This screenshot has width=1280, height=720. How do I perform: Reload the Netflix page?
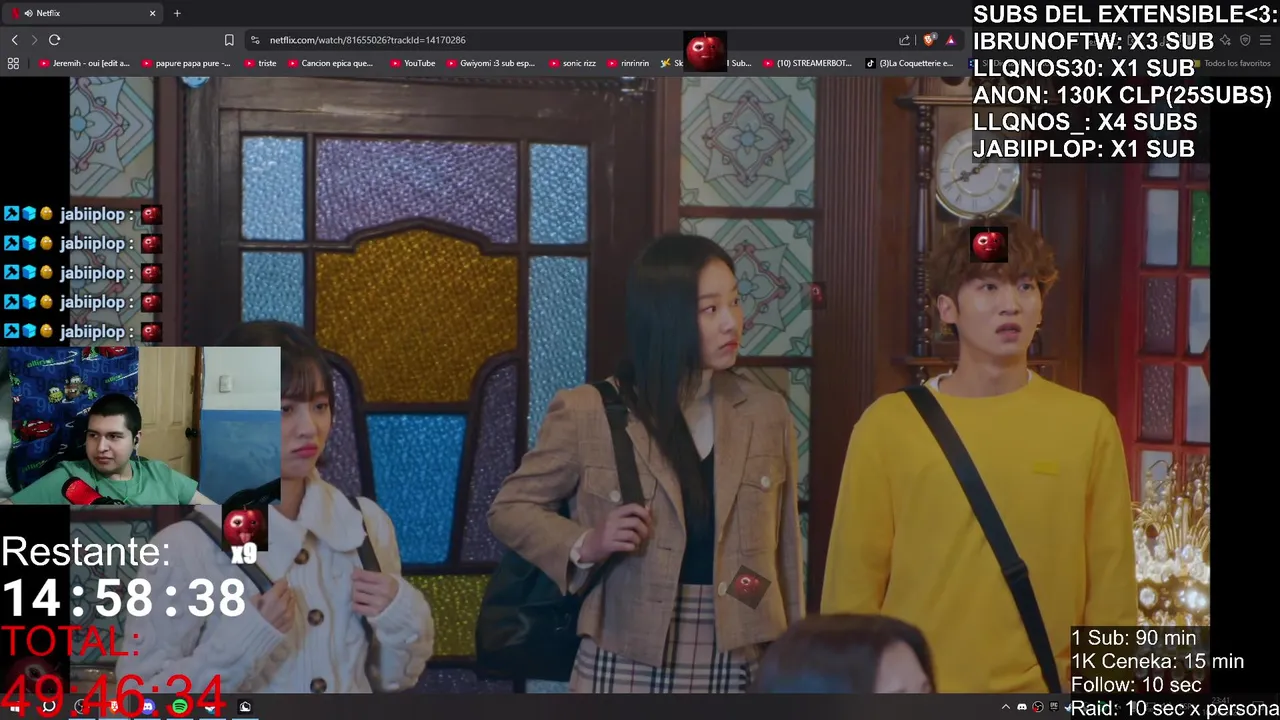[x=54, y=40]
